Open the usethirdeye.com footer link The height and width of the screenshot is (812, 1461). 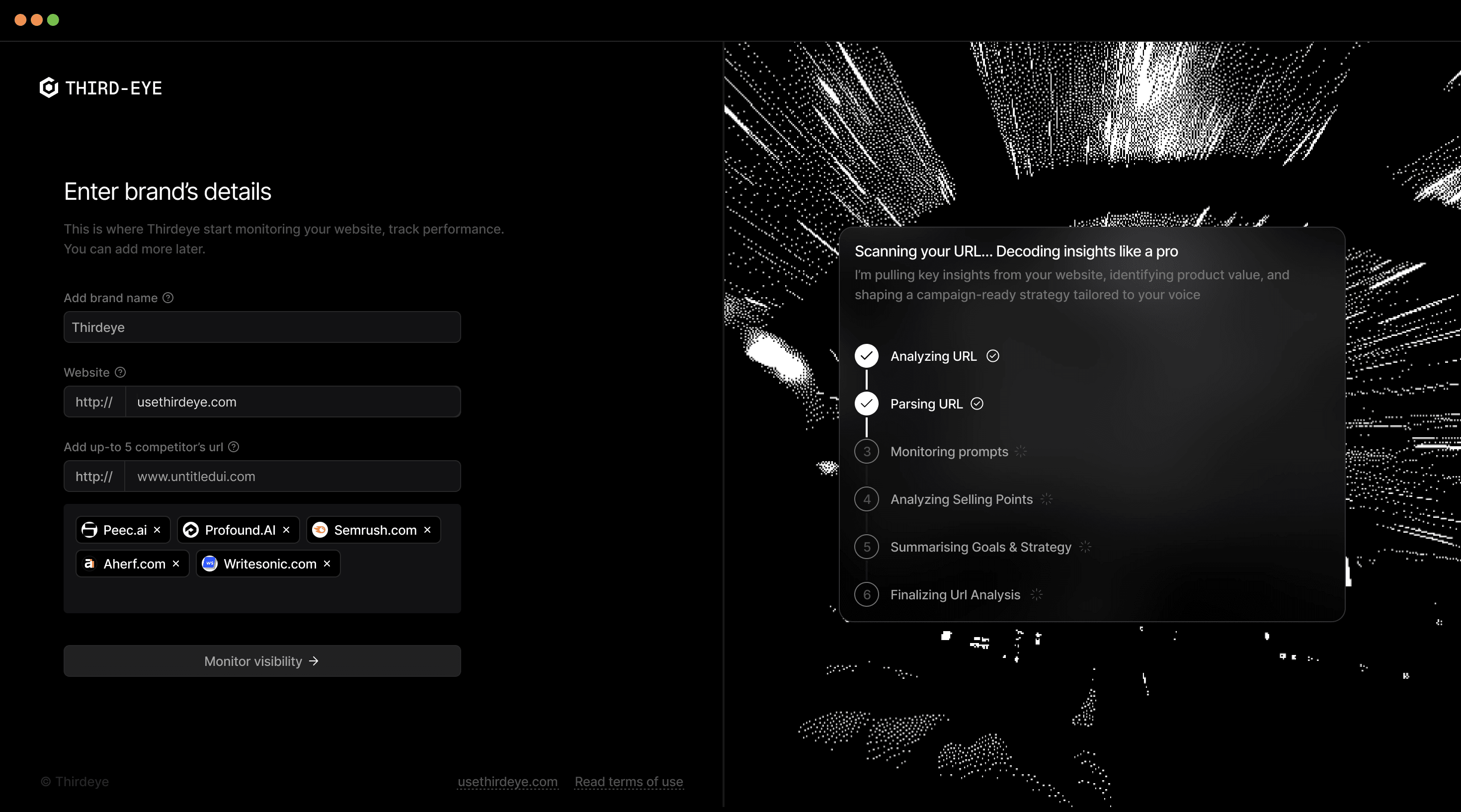(x=507, y=781)
